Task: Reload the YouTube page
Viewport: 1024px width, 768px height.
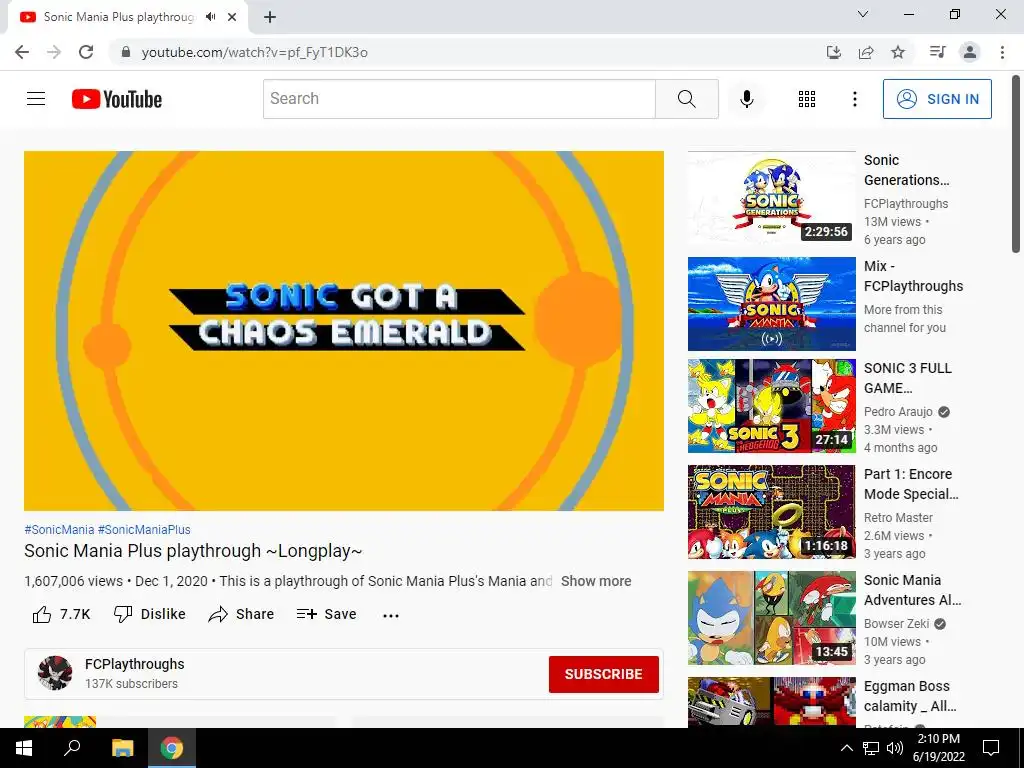Action: pyautogui.click(x=86, y=52)
